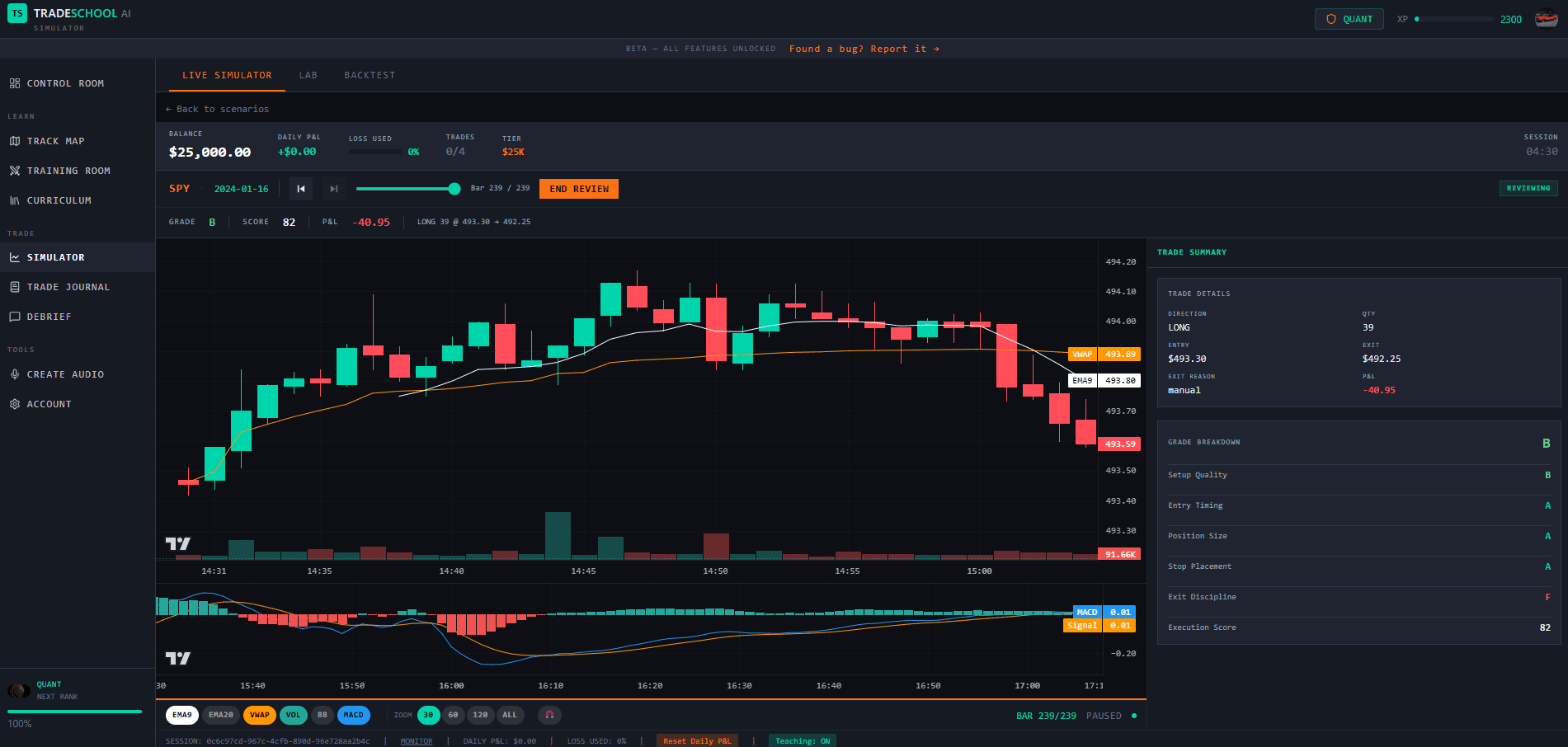Open the Create Audio tool

[65, 374]
